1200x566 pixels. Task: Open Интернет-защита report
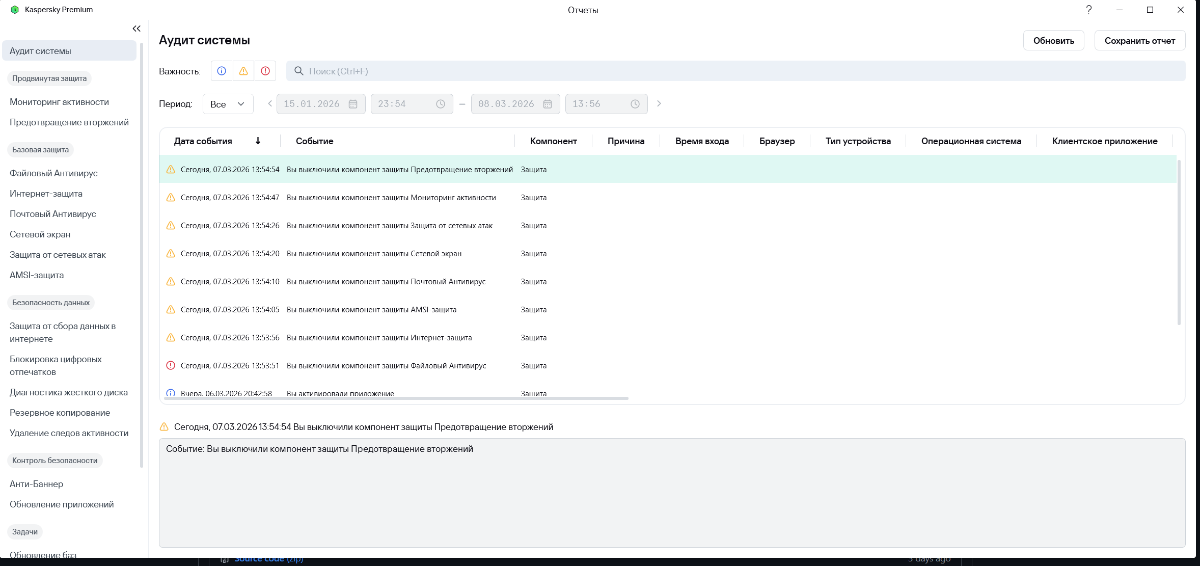[46, 193]
